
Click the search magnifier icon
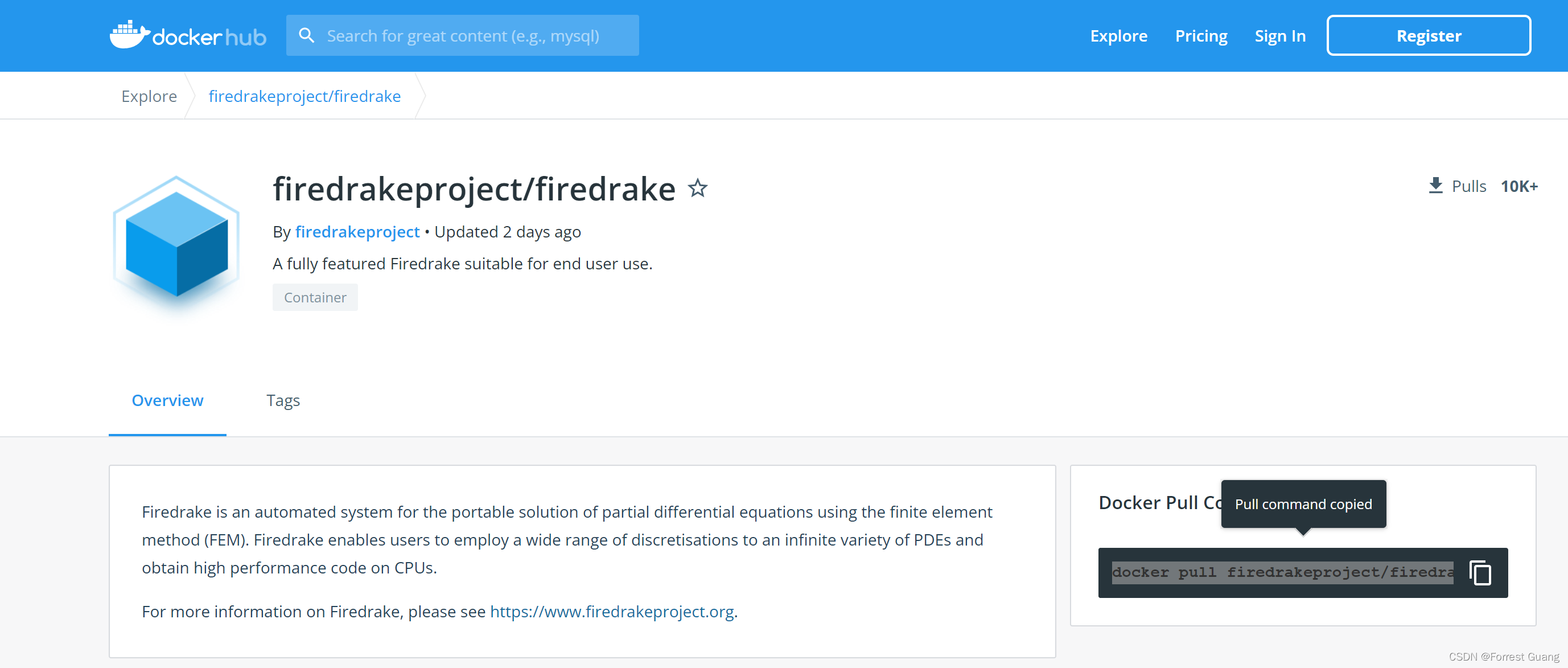307,35
